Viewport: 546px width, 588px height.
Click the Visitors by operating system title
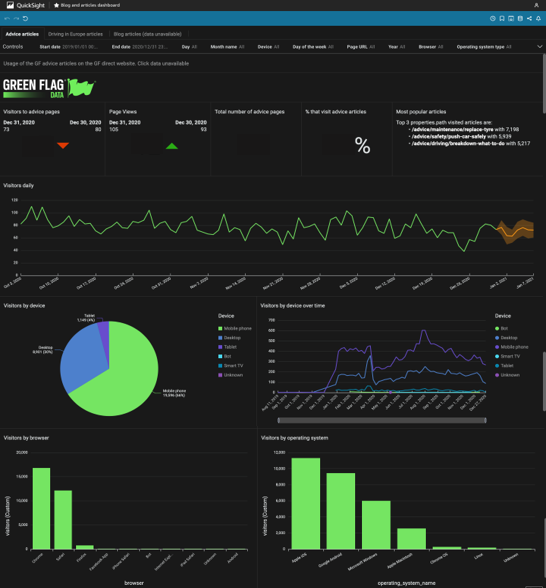(x=294, y=438)
